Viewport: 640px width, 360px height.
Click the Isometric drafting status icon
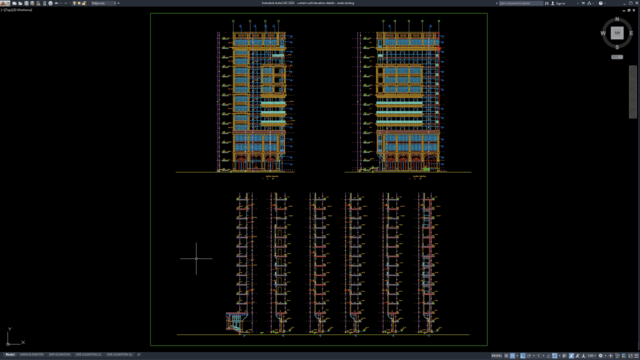pos(539,356)
